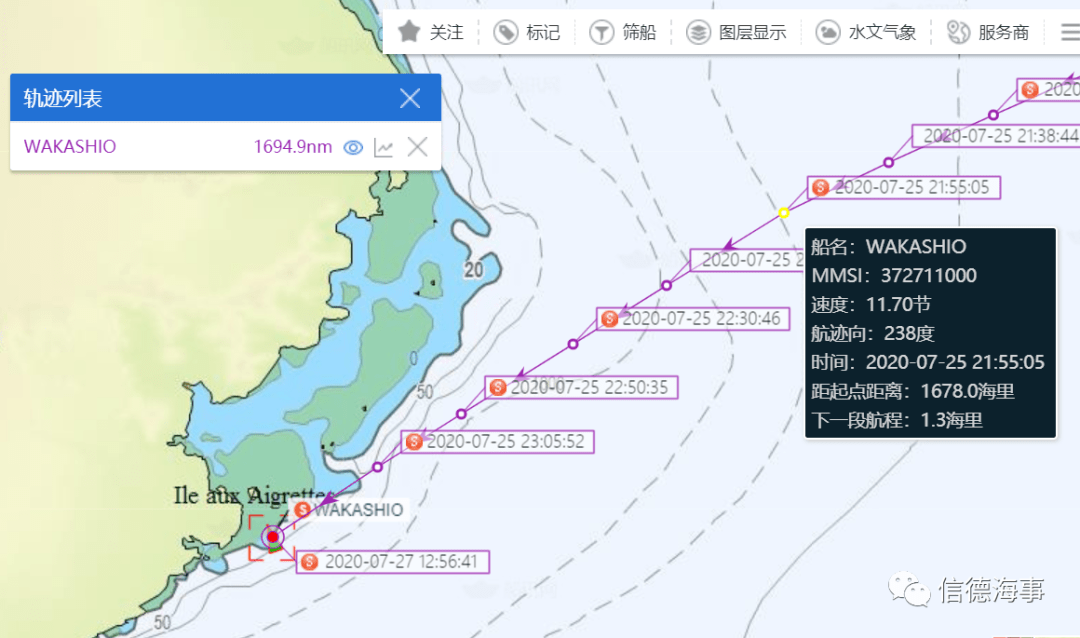Open the WAKASHIO track chart icon
This screenshot has height=638, width=1080.
(x=384, y=147)
